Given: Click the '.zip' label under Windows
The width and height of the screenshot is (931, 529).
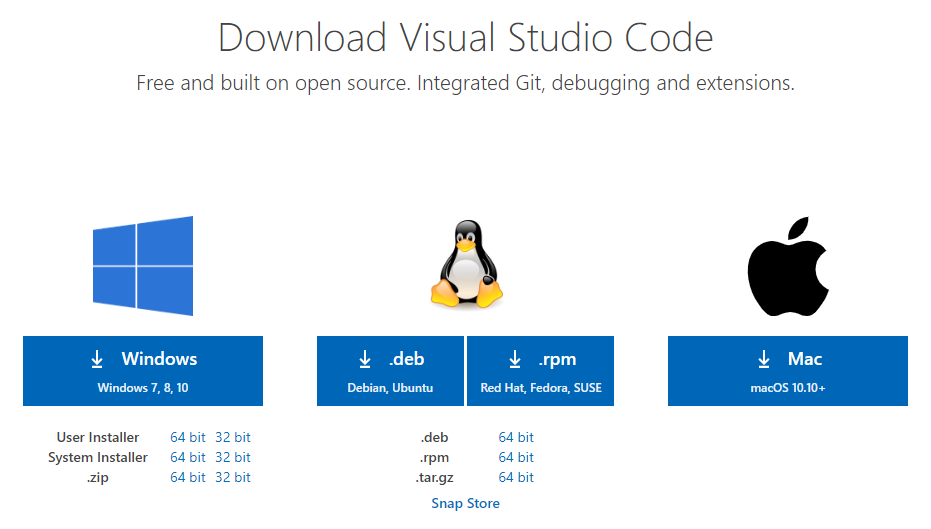Looking at the screenshot, I should click(98, 478).
